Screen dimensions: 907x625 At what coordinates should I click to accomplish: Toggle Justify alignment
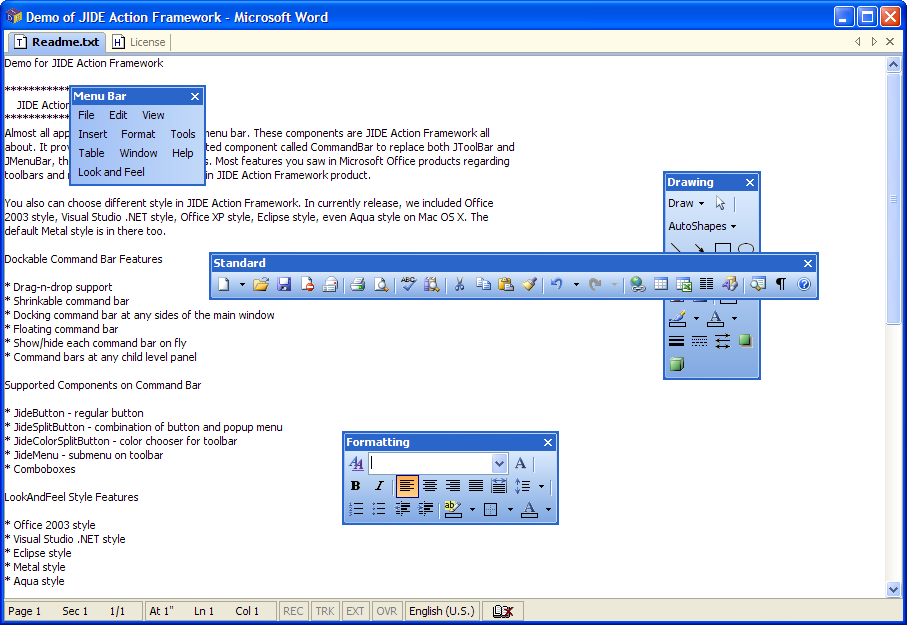tap(476, 486)
